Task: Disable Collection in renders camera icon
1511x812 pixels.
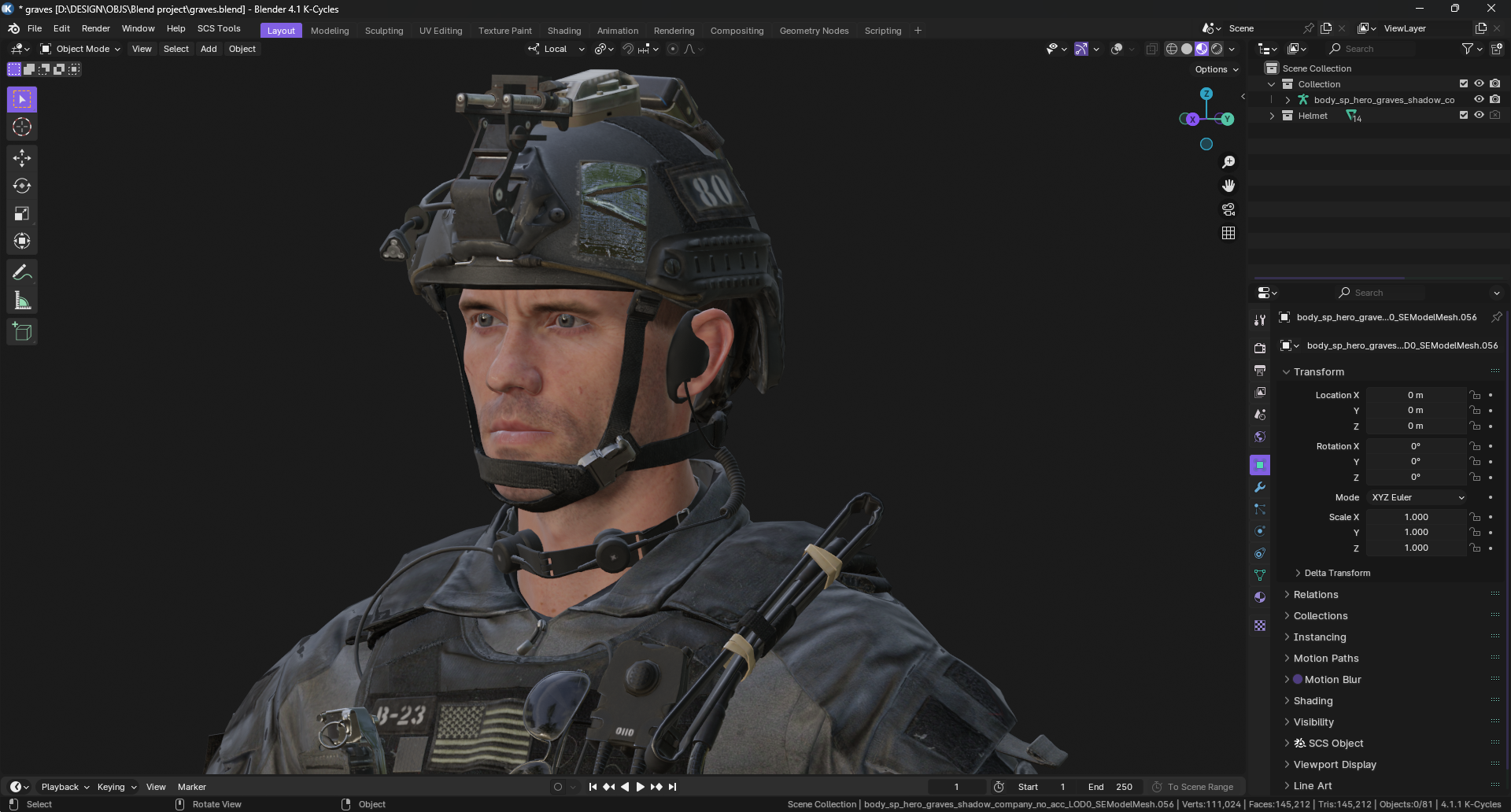Action: [x=1494, y=83]
